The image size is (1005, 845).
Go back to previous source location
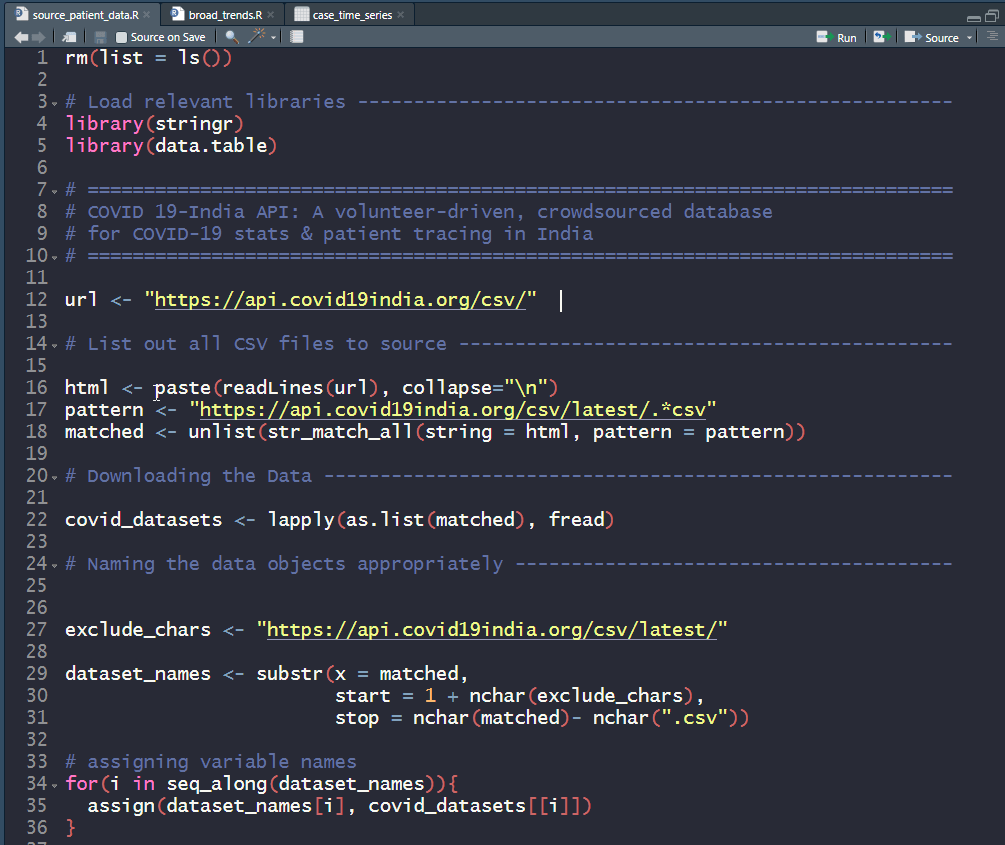coord(21,37)
